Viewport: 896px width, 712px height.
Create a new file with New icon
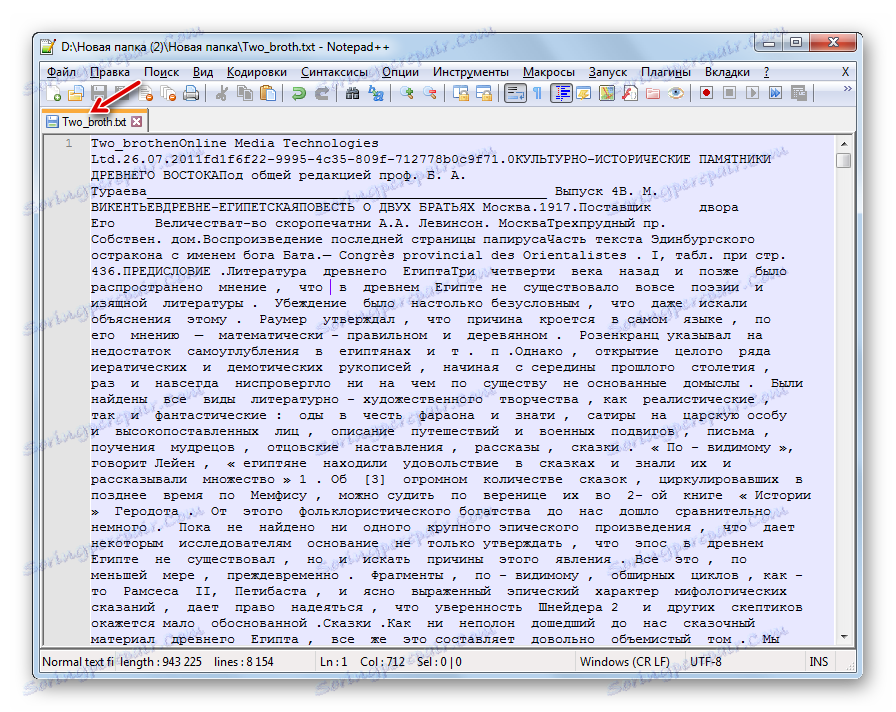click(54, 93)
